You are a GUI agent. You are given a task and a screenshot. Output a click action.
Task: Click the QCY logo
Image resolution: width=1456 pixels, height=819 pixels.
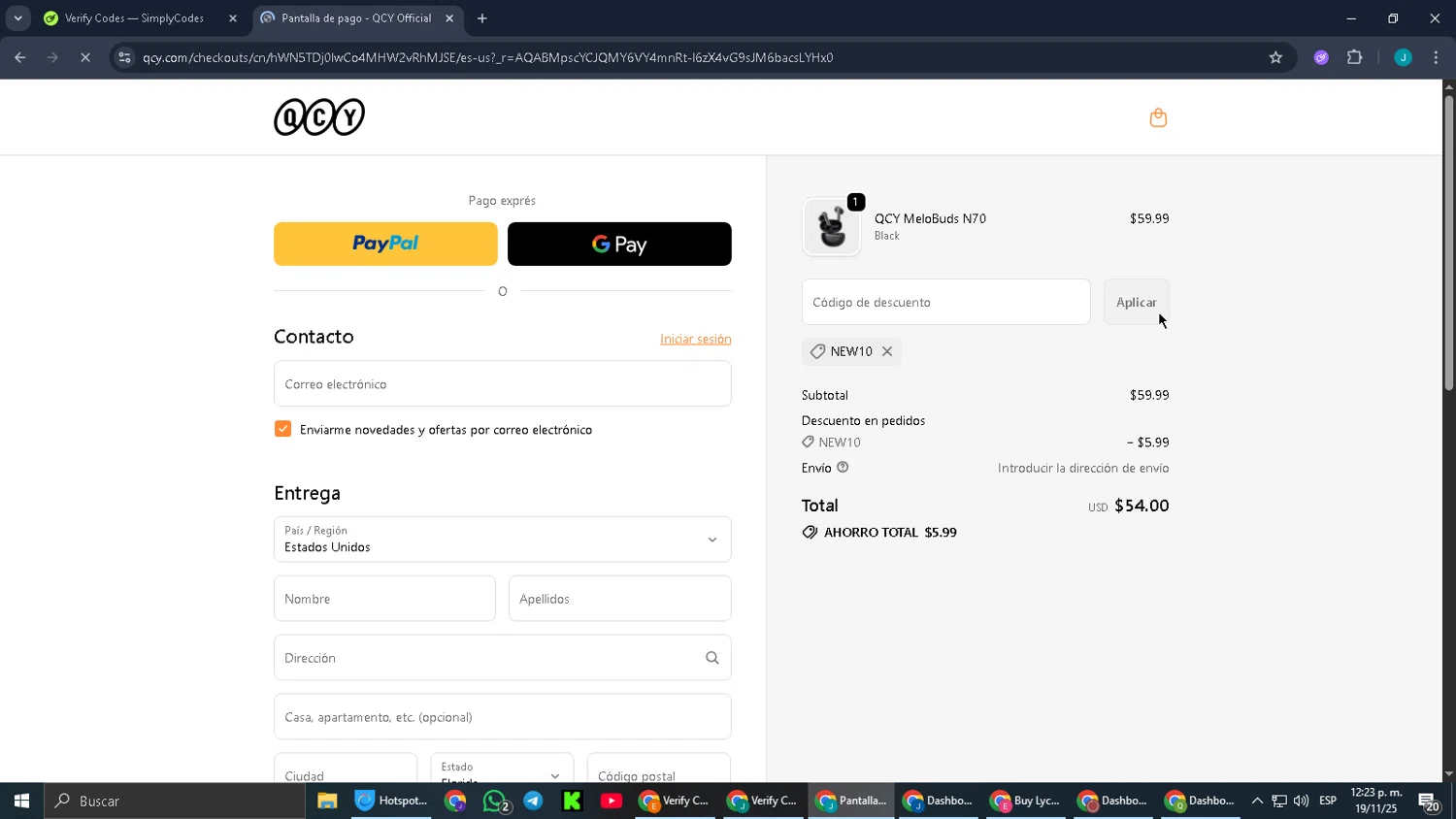tap(319, 116)
